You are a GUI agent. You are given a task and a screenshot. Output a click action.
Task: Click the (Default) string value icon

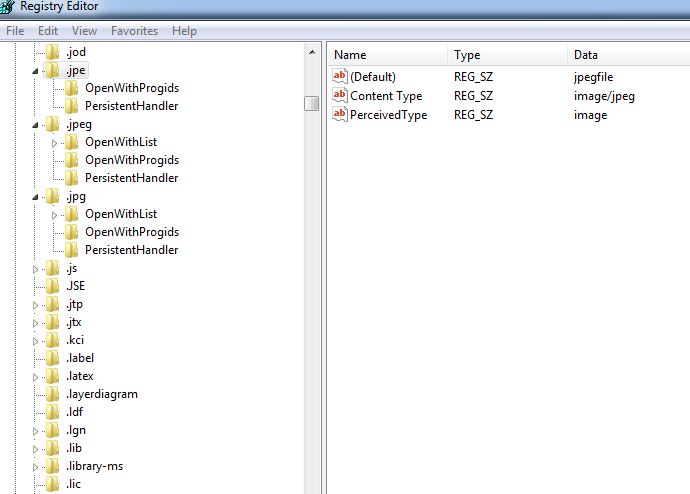coord(340,76)
